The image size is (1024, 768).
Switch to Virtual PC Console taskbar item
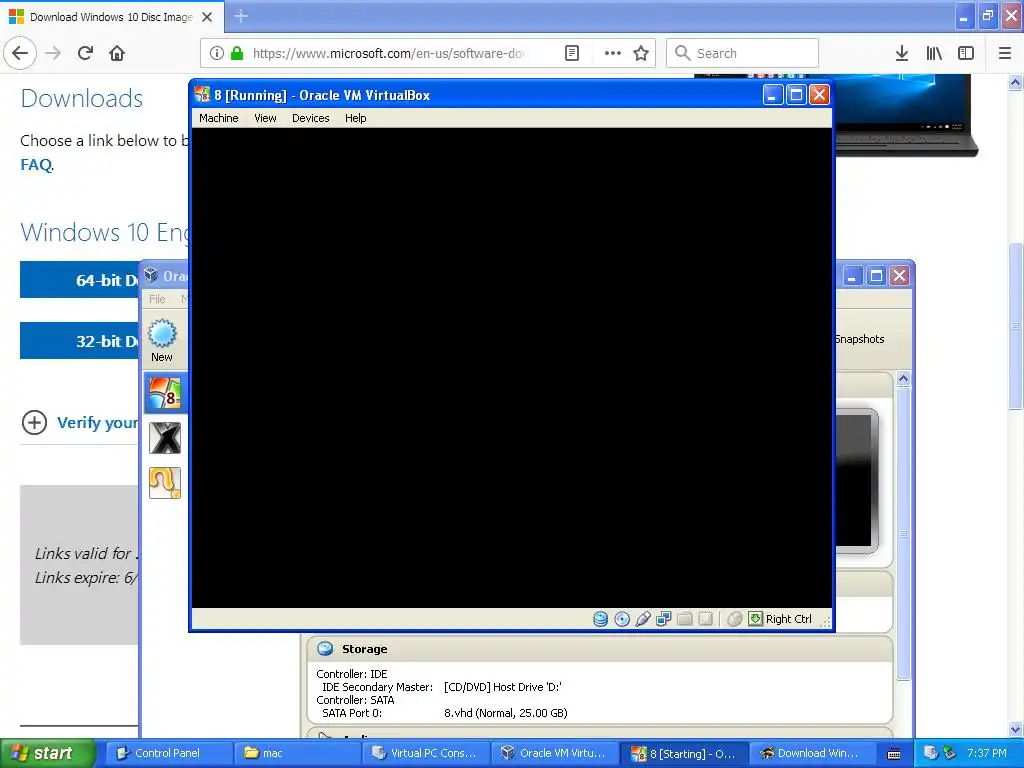pyautogui.click(x=426, y=753)
